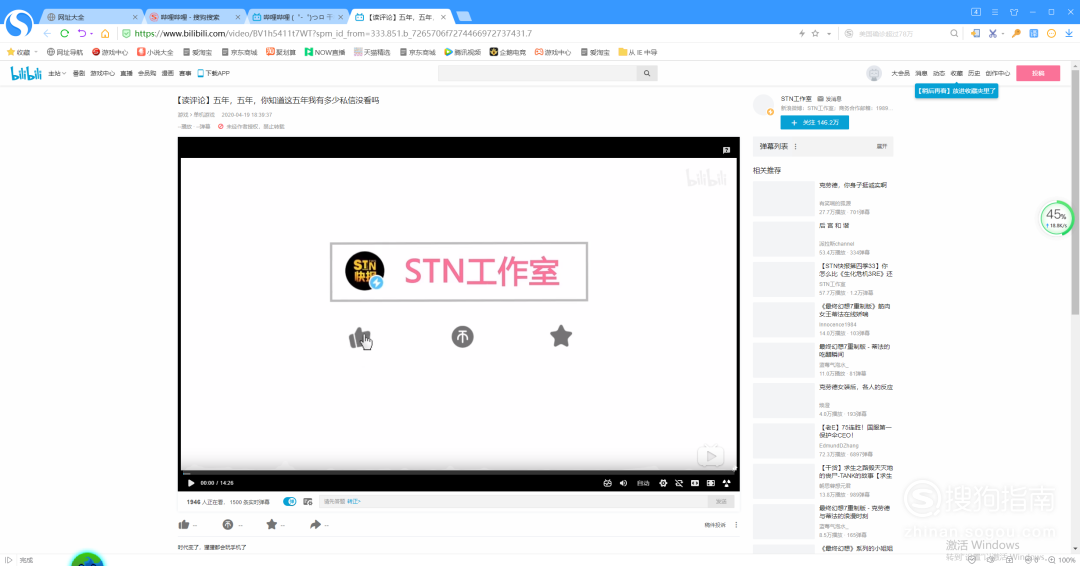
Task: Click the key password manager icon
Action: pos(1016,33)
